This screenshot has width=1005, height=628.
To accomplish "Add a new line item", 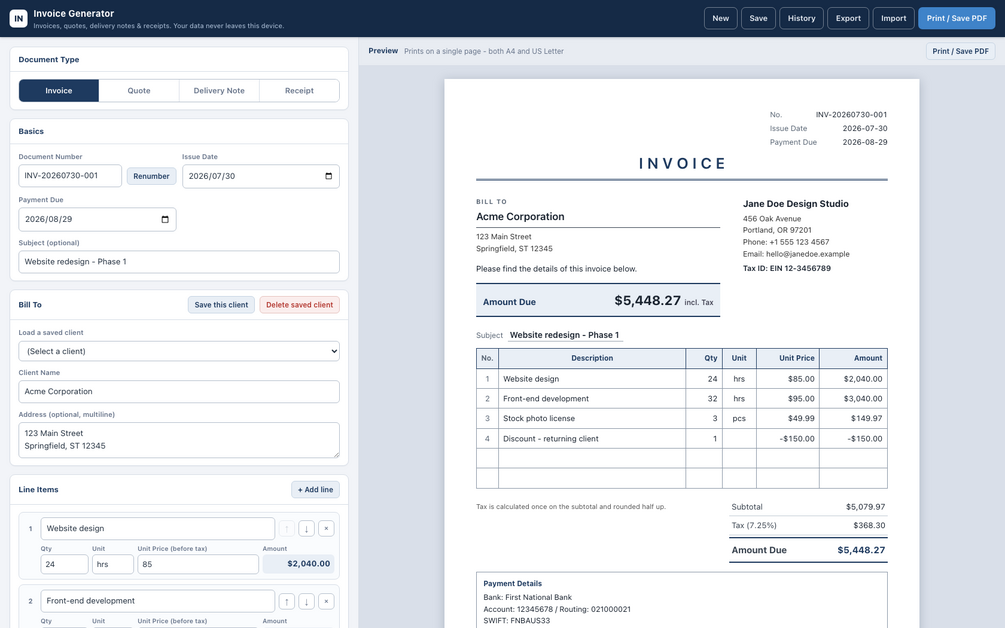I will click(x=315, y=490).
